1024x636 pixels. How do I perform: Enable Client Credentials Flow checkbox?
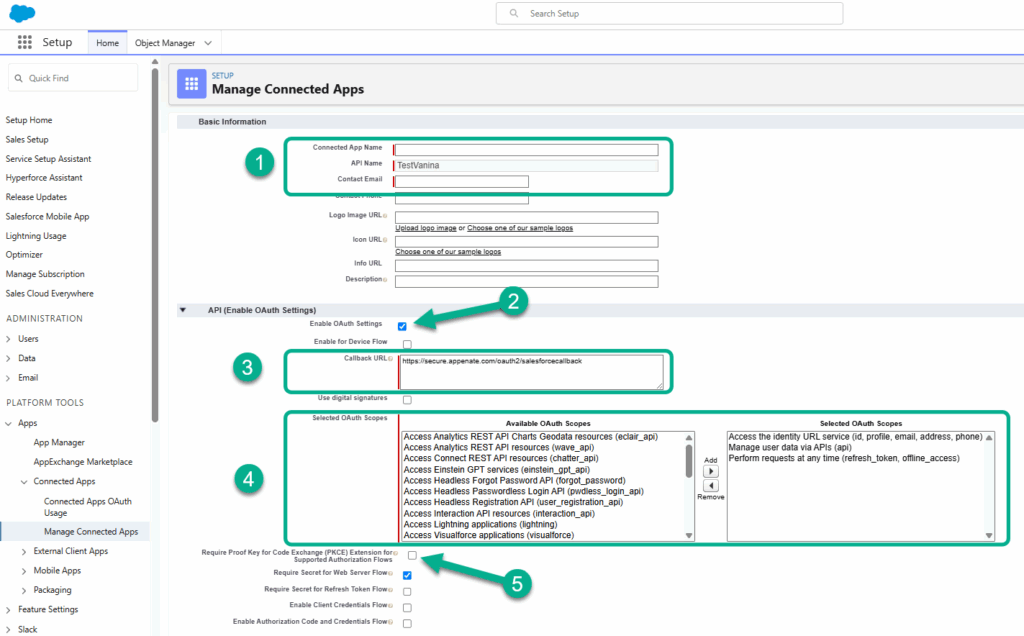[x=408, y=608]
